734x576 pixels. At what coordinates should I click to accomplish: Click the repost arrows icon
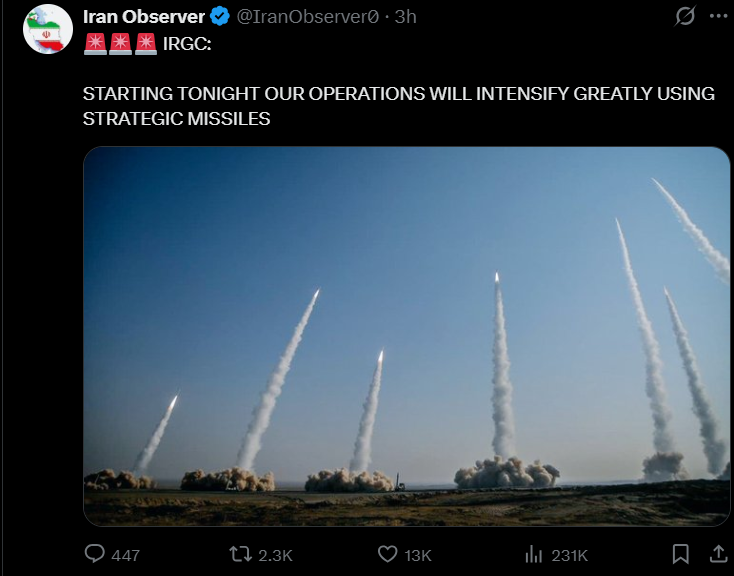point(240,554)
